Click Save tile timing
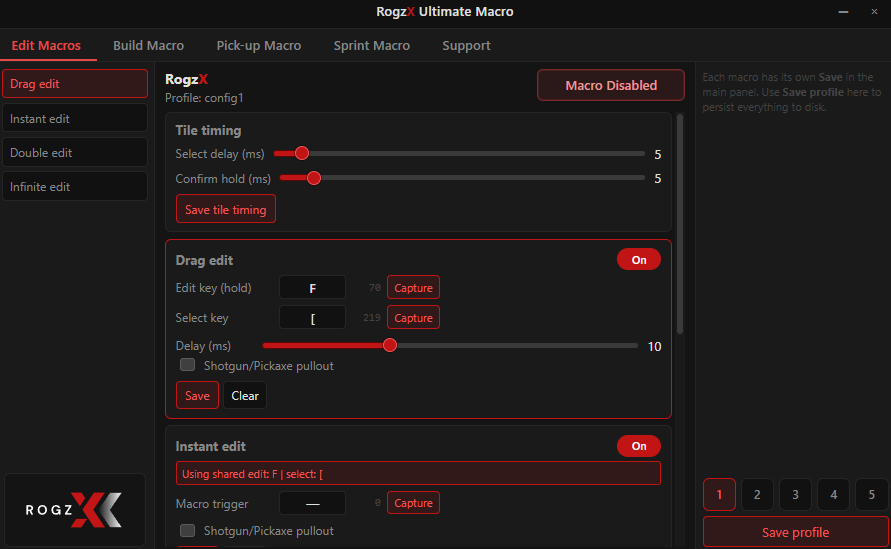Viewport: 891px width, 549px height. point(226,209)
